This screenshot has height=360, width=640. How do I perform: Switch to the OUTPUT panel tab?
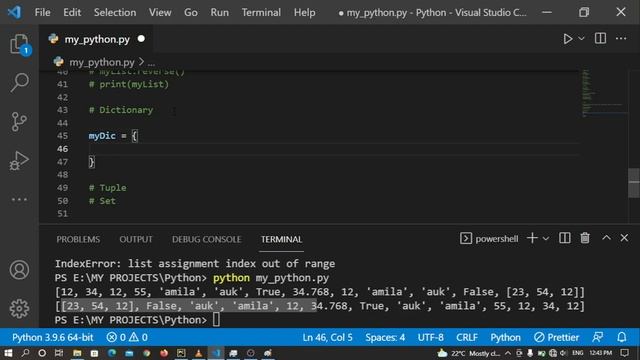(x=136, y=239)
